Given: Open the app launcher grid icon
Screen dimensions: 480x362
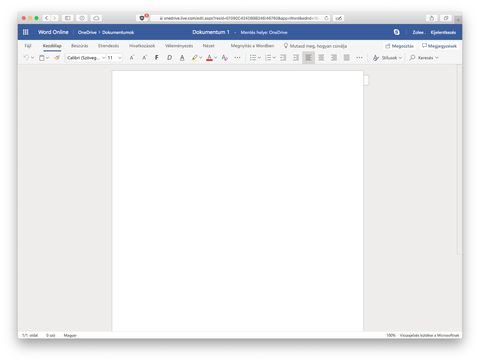Looking at the screenshot, I should 26,32.
